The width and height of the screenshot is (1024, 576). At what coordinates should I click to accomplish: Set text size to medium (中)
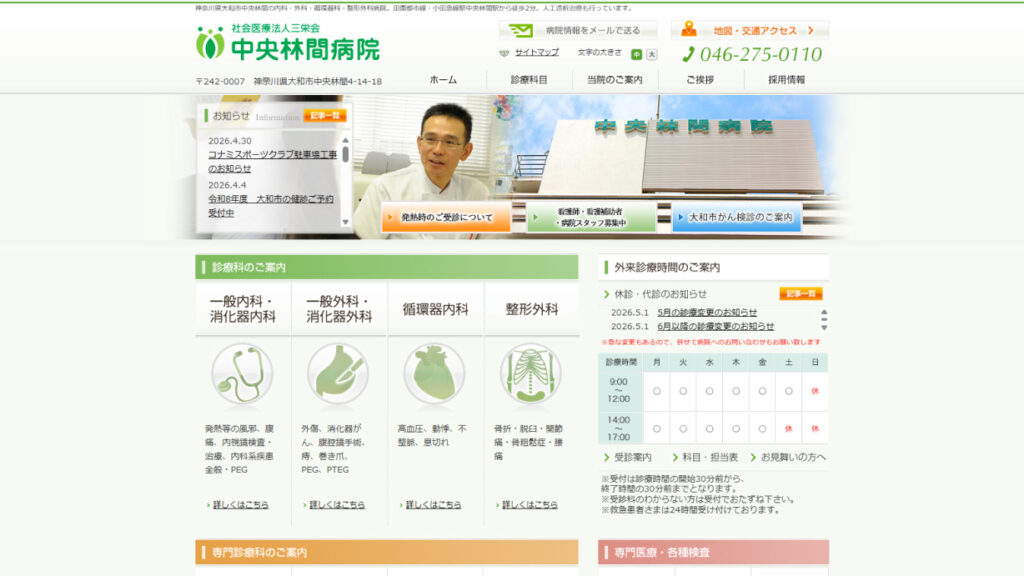coord(636,54)
